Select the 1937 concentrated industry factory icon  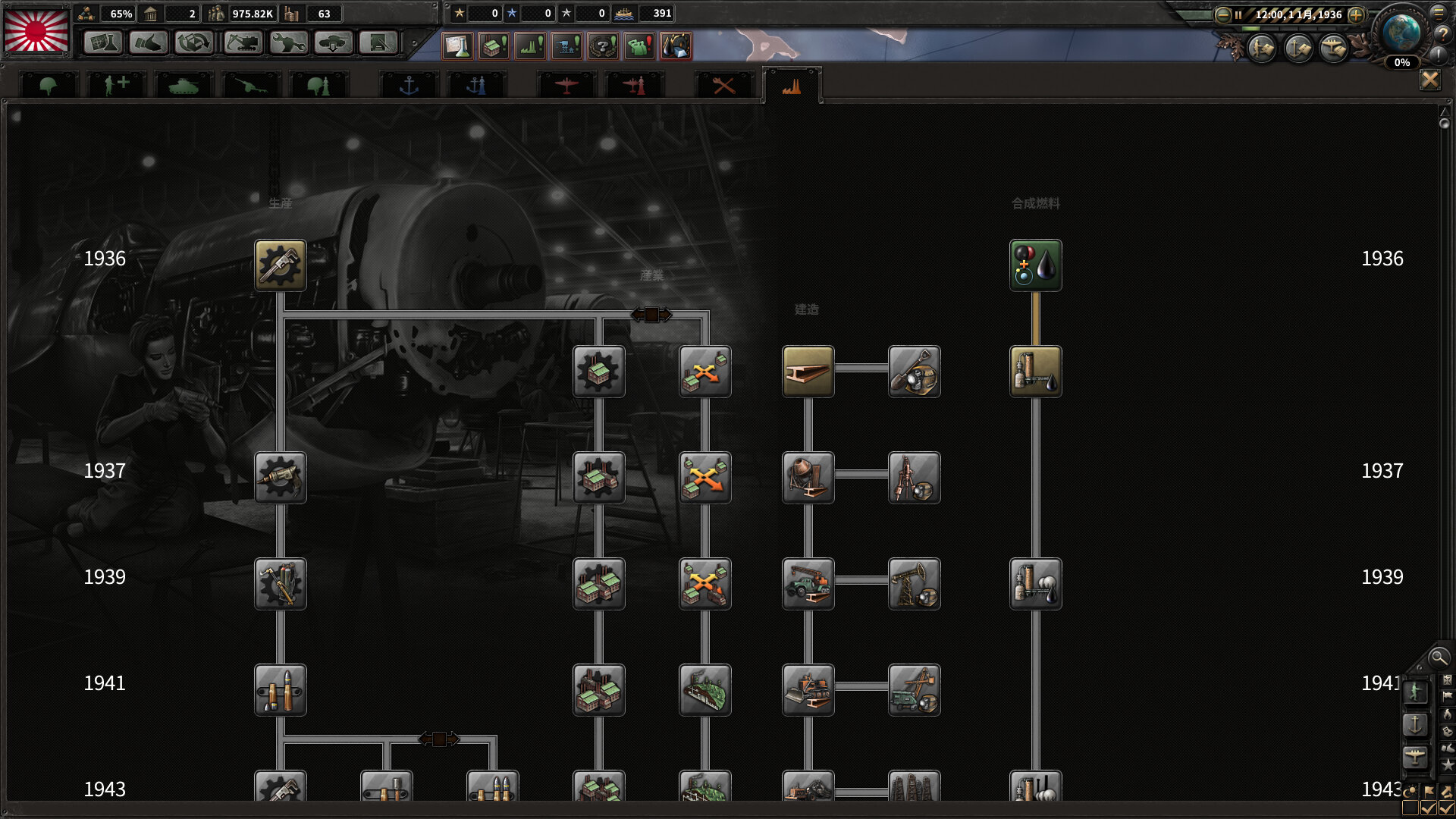point(598,478)
